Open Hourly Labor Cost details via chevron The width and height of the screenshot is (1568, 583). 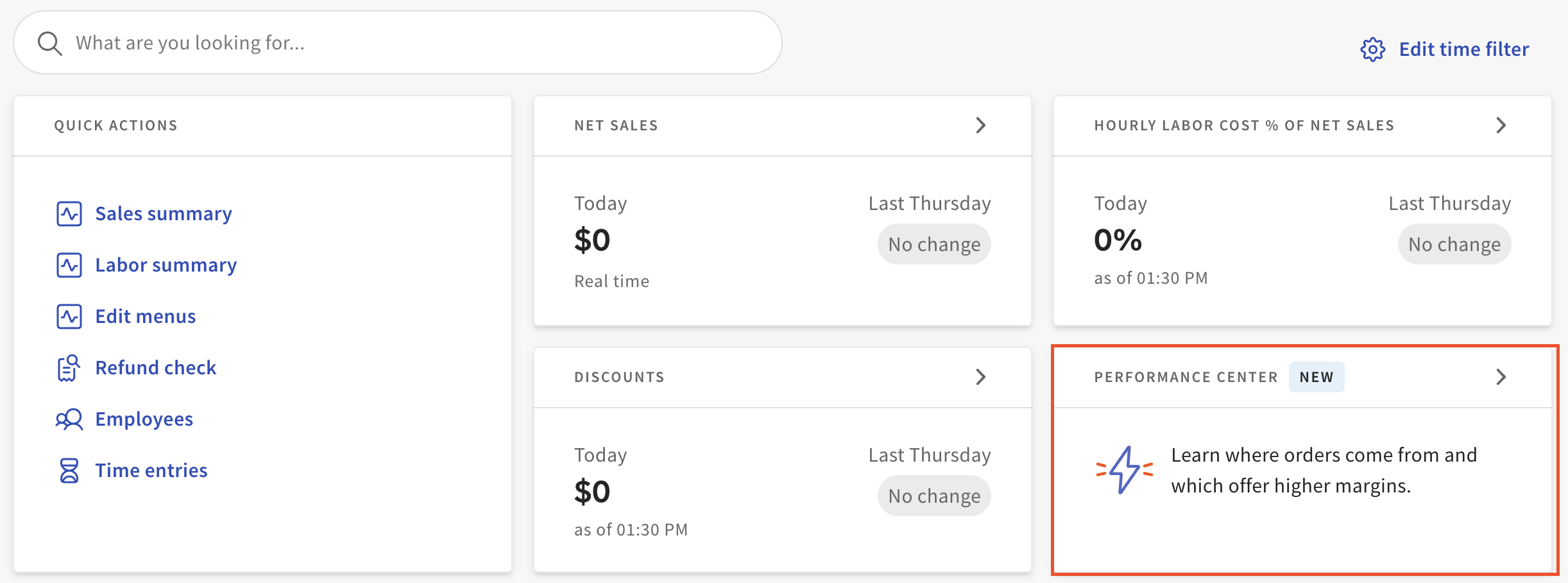click(1501, 125)
